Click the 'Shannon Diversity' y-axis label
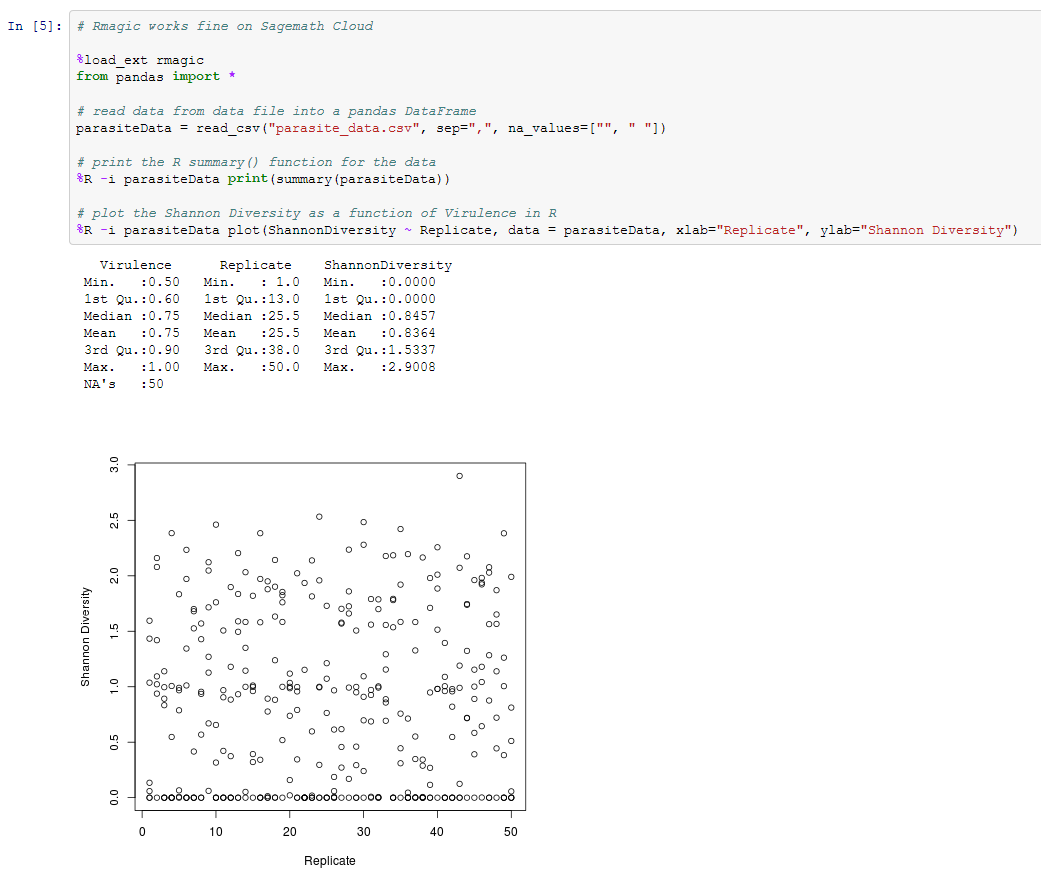The image size is (1041, 880). (x=86, y=636)
